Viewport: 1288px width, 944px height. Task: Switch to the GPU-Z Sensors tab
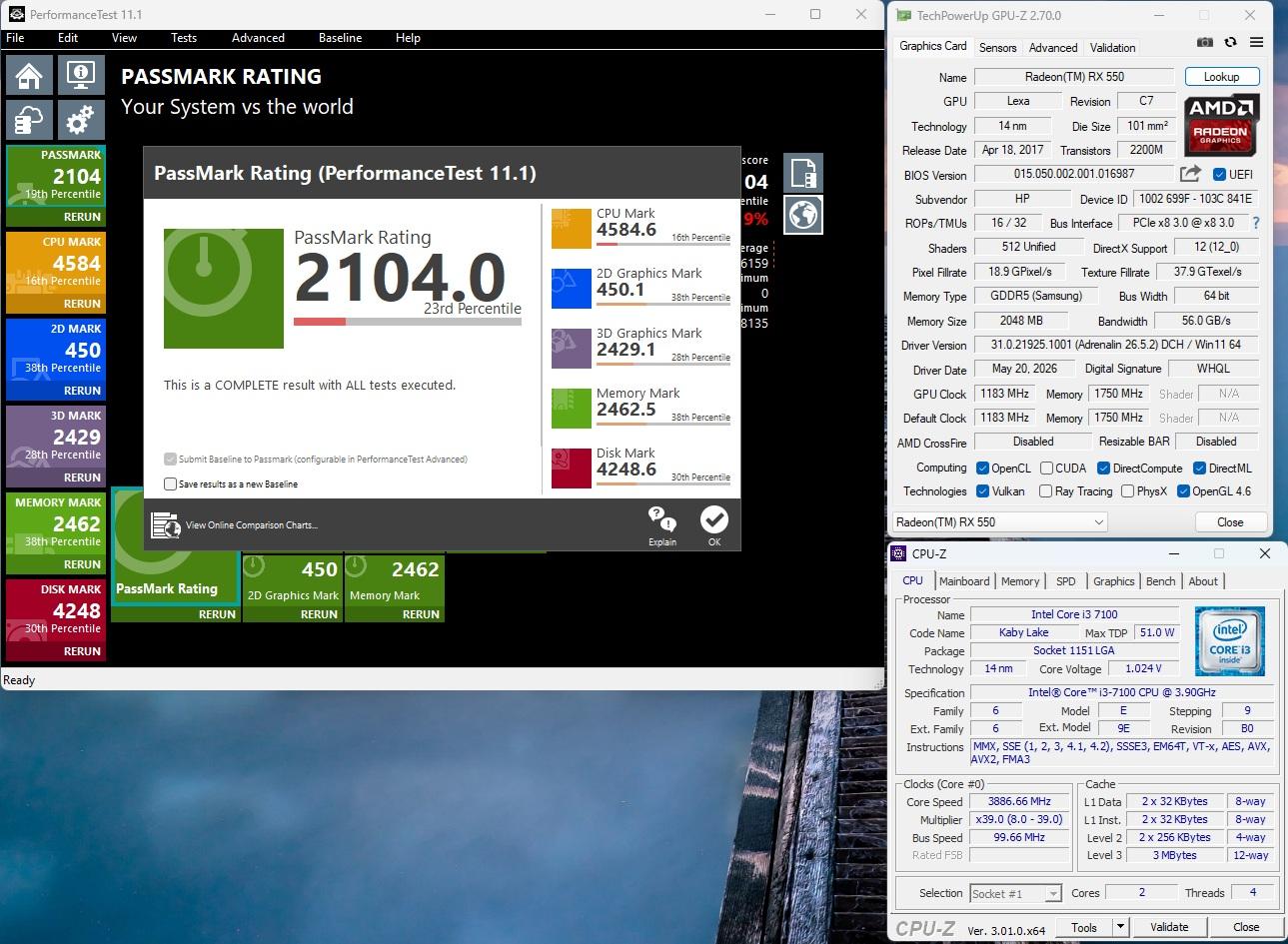[x=997, y=48]
